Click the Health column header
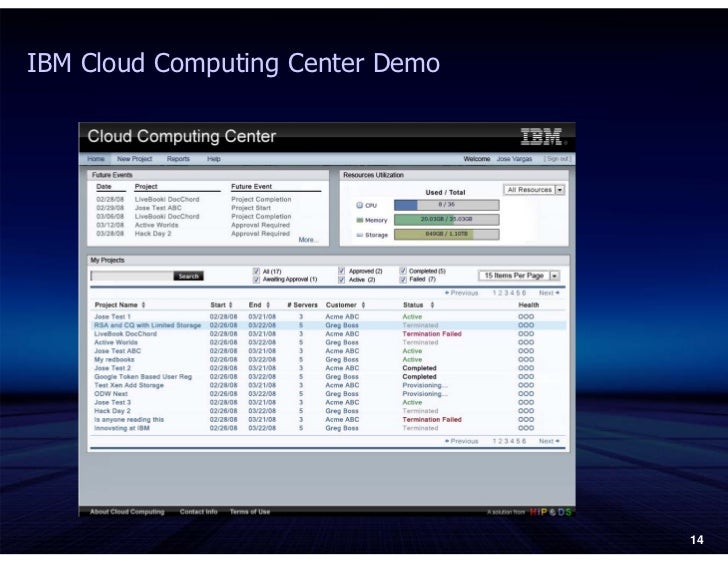728x563 pixels. coord(528,305)
